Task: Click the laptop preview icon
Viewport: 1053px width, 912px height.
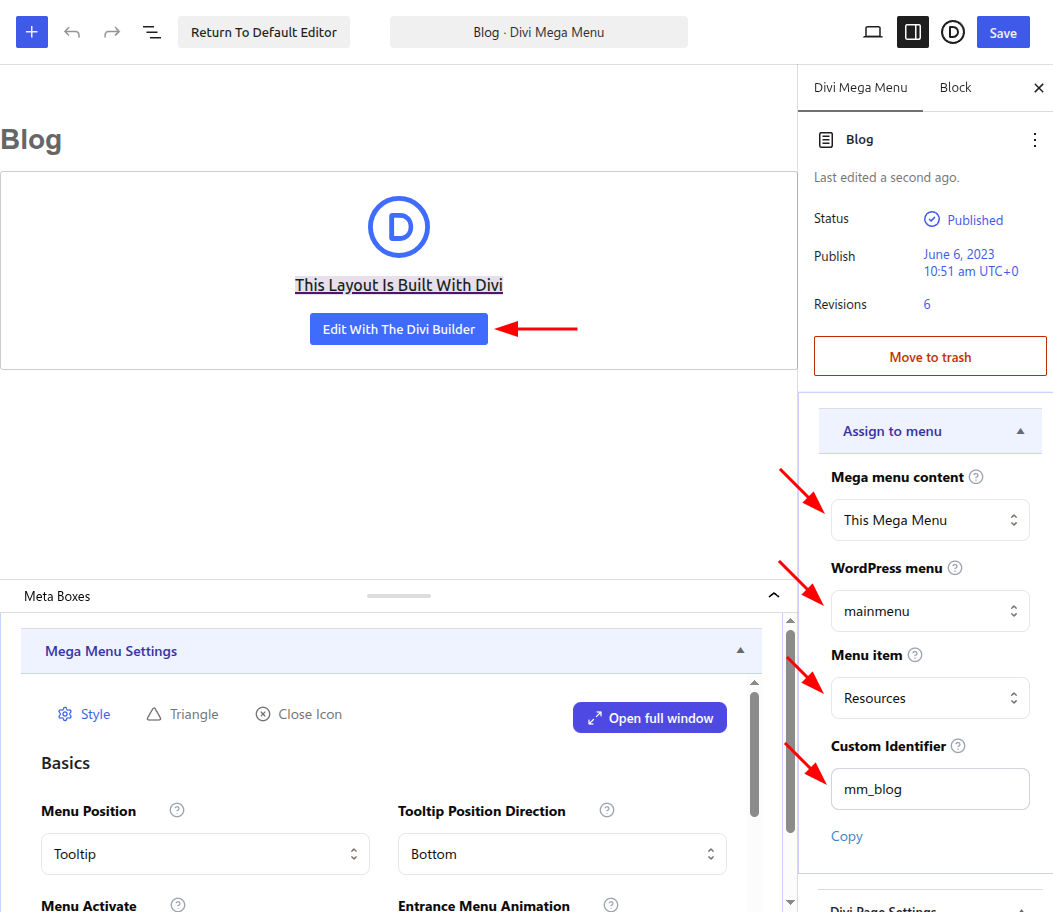Action: pos(872,32)
